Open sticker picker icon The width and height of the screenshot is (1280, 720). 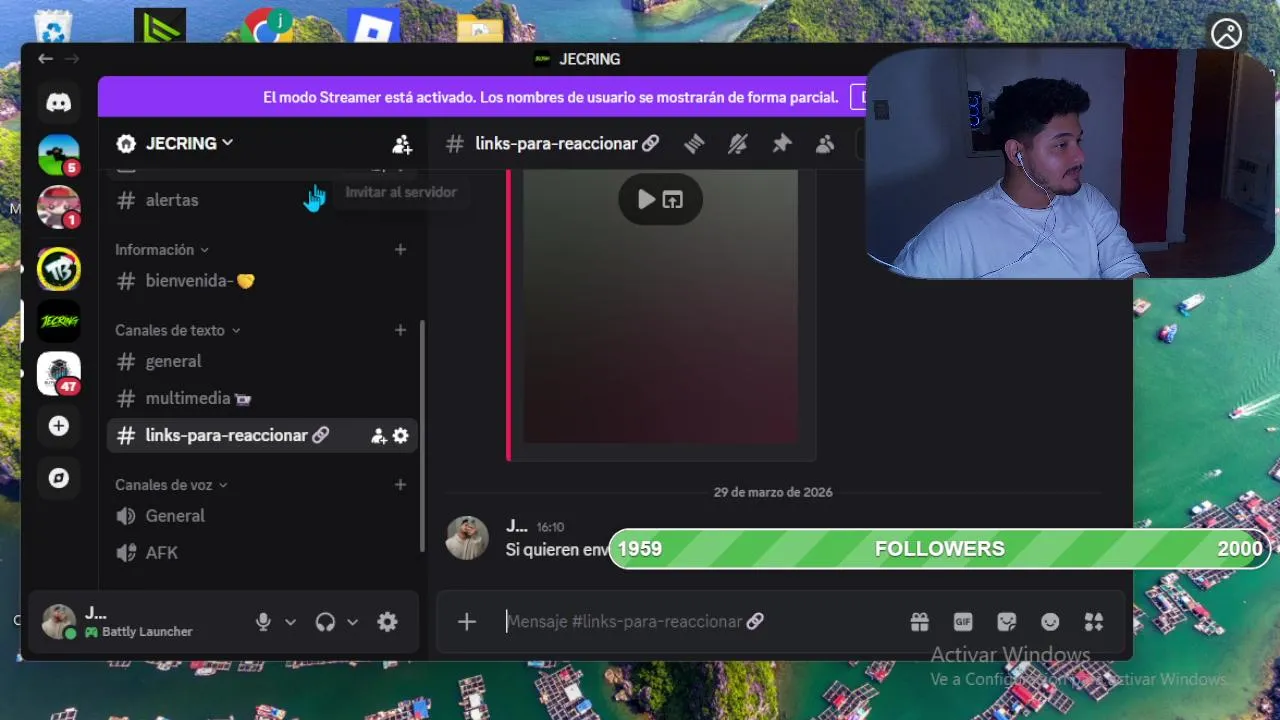[1006, 622]
